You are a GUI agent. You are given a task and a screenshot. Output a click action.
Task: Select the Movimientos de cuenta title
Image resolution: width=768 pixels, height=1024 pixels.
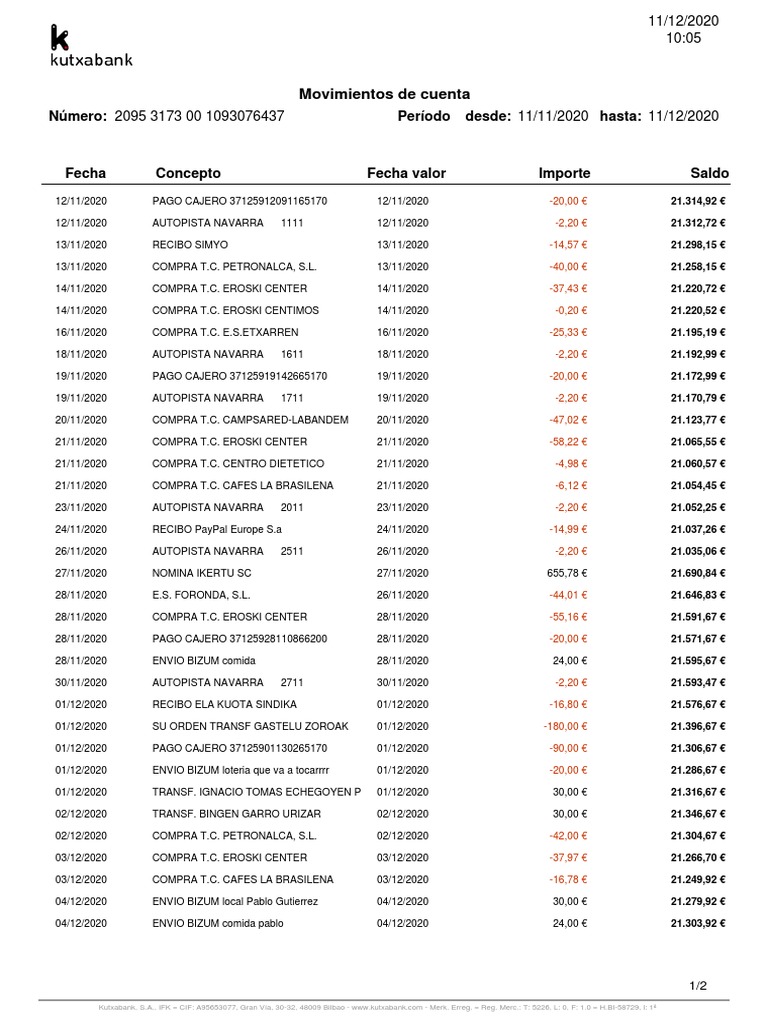click(x=384, y=93)
